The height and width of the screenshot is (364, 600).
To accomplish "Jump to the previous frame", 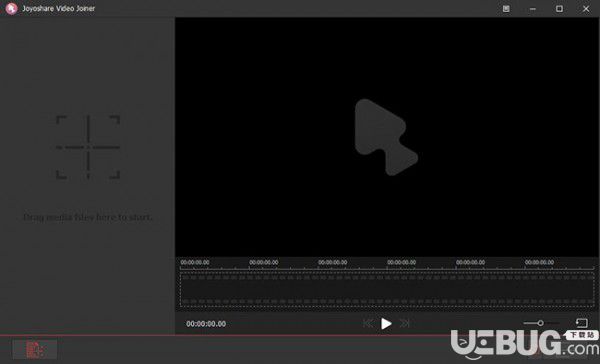I will (368, 324).
